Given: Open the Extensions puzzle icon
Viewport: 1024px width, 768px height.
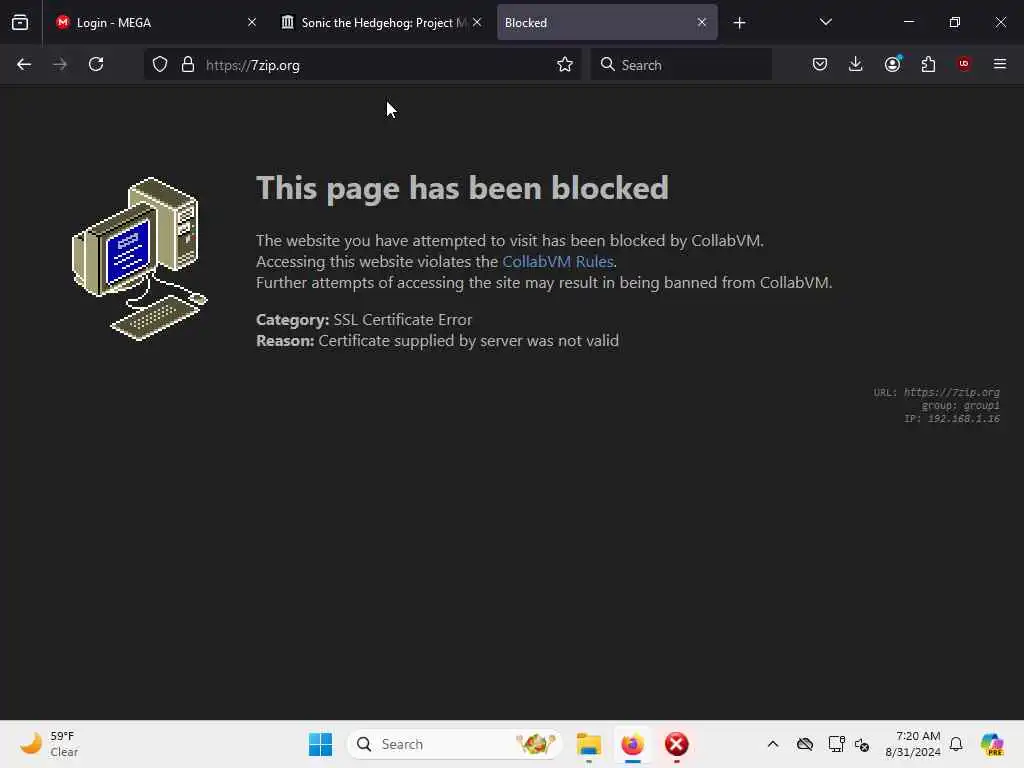Looking at the screenshot, I should click(928, 64).
